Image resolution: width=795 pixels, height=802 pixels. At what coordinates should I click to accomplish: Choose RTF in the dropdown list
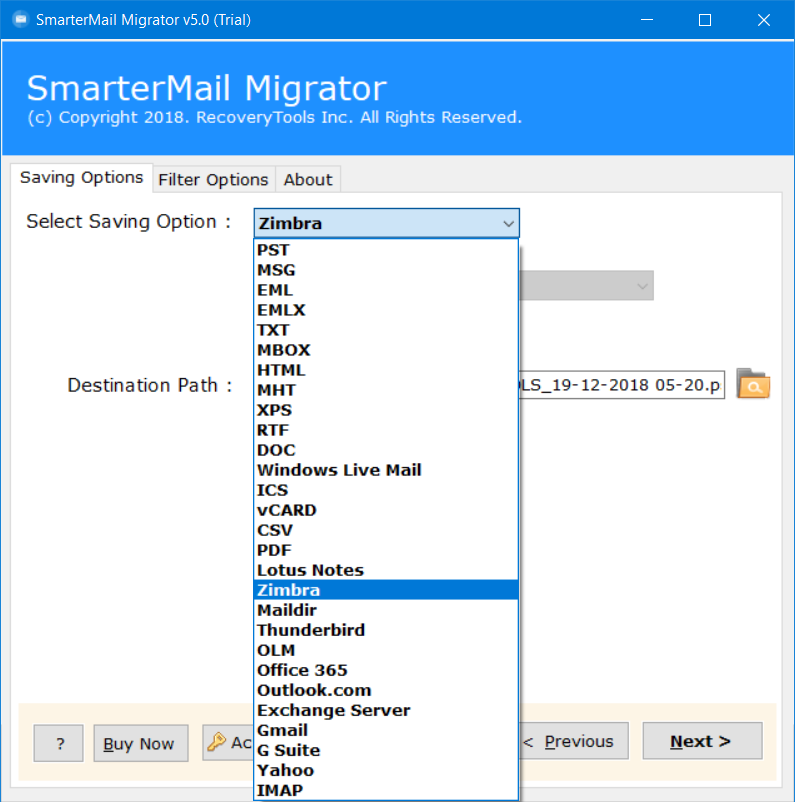(386, 430)
